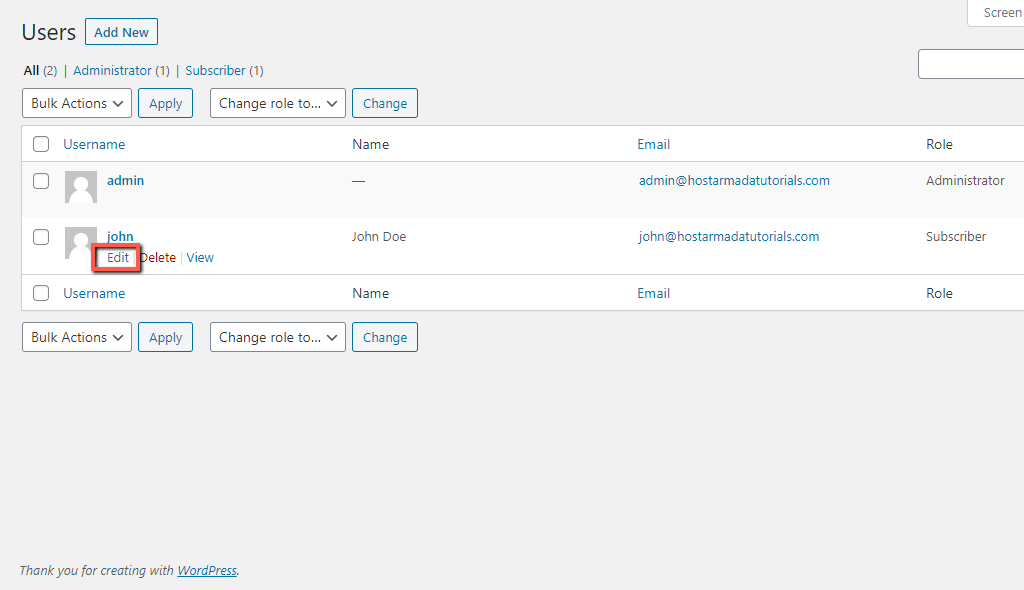View the john user profile
The height and width of the screenshot is (590, 1024).
point(200,257)
